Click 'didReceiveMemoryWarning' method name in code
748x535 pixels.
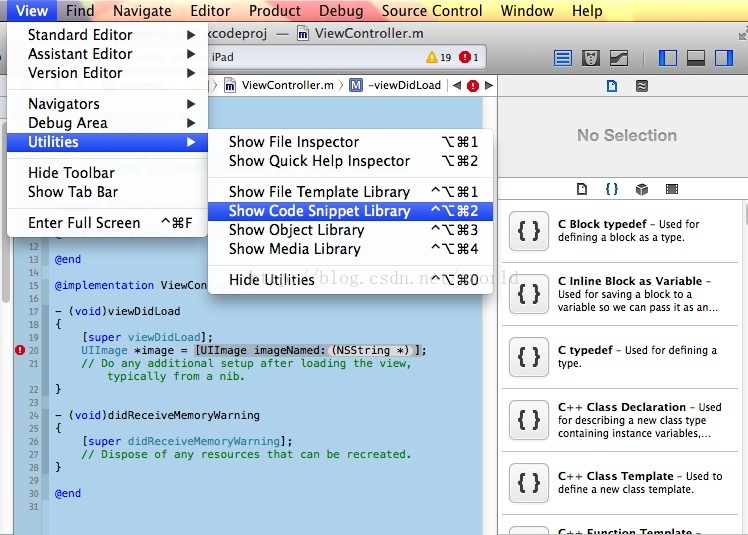(x=184, y=415)
